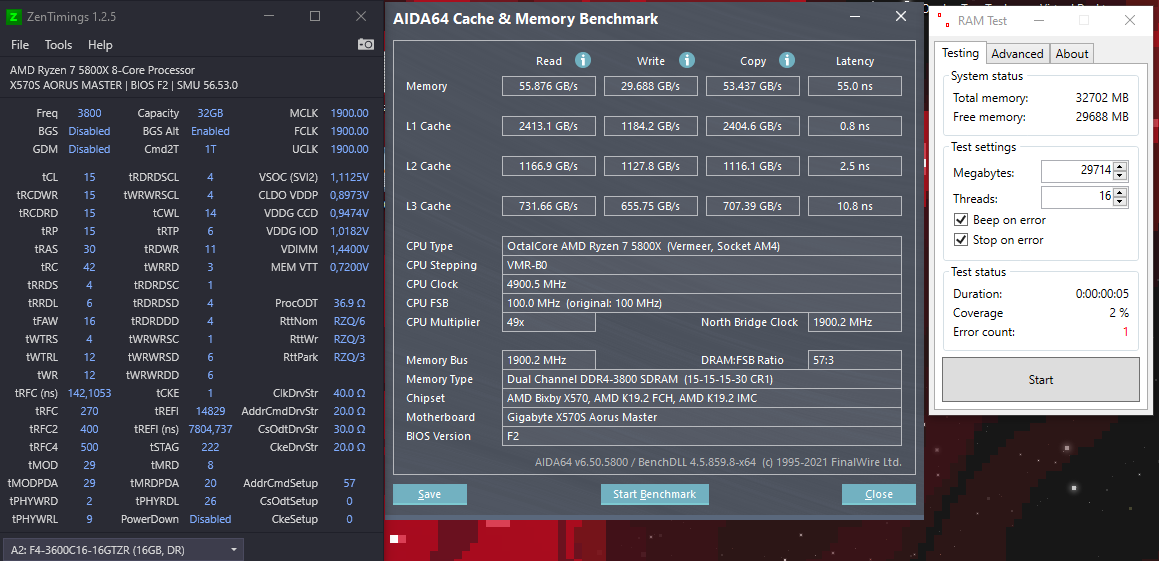Select Memory Latency value 55.0 ns

point(854,86)
